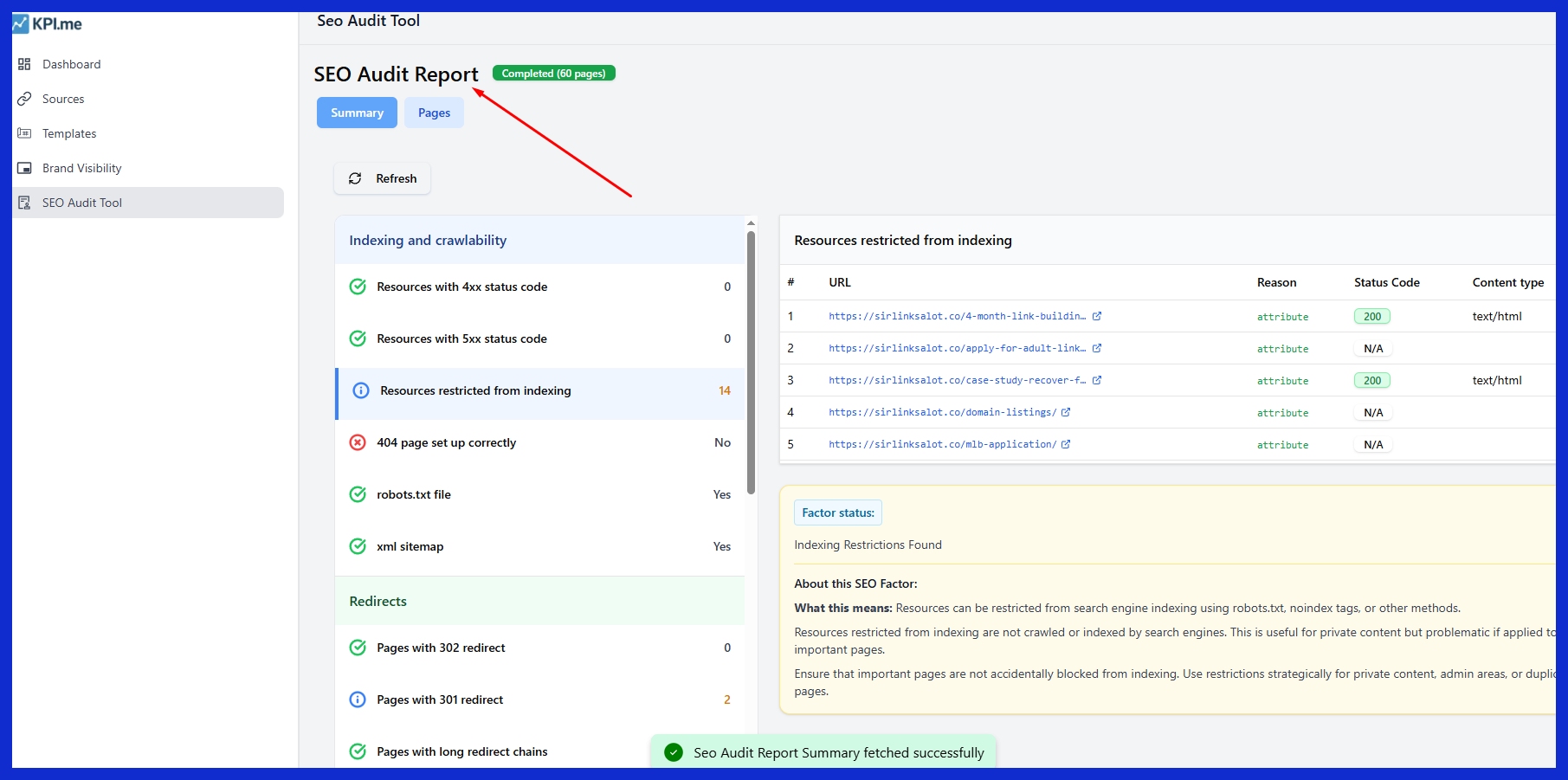Open the domain-listings URL link
The height and width of the screenshot is (780, 1568).
941,412
